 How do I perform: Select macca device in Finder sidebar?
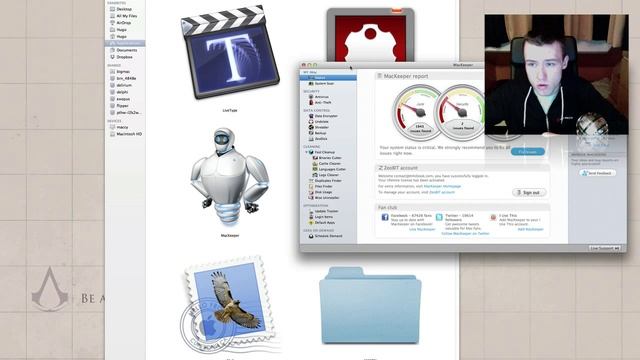click(x=122, y=127)
